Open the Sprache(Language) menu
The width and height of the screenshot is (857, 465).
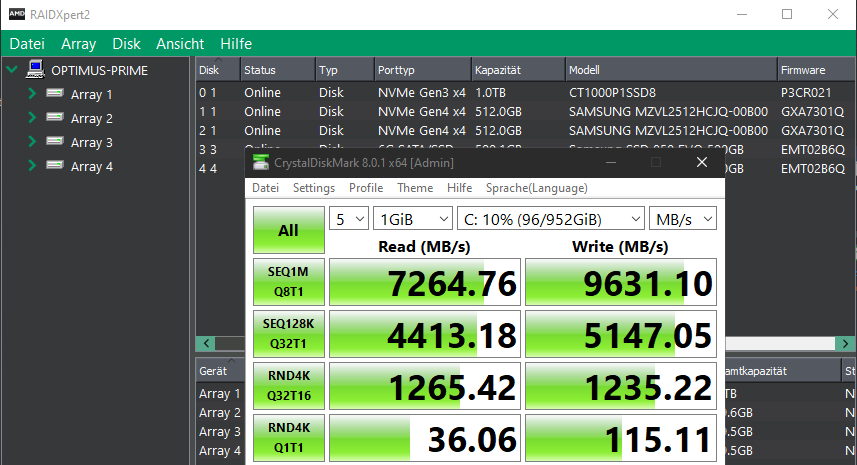(x=536, y=188)
